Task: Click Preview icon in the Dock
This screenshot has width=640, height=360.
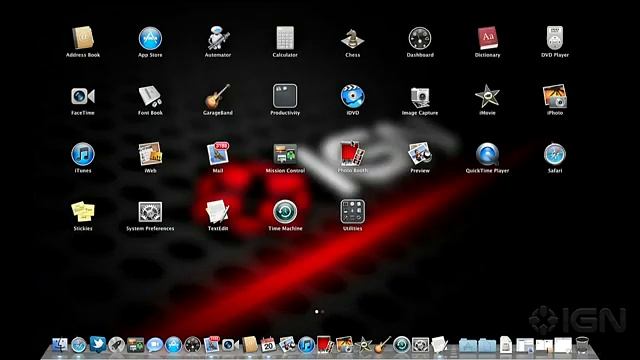Action: tap(287, 345)
